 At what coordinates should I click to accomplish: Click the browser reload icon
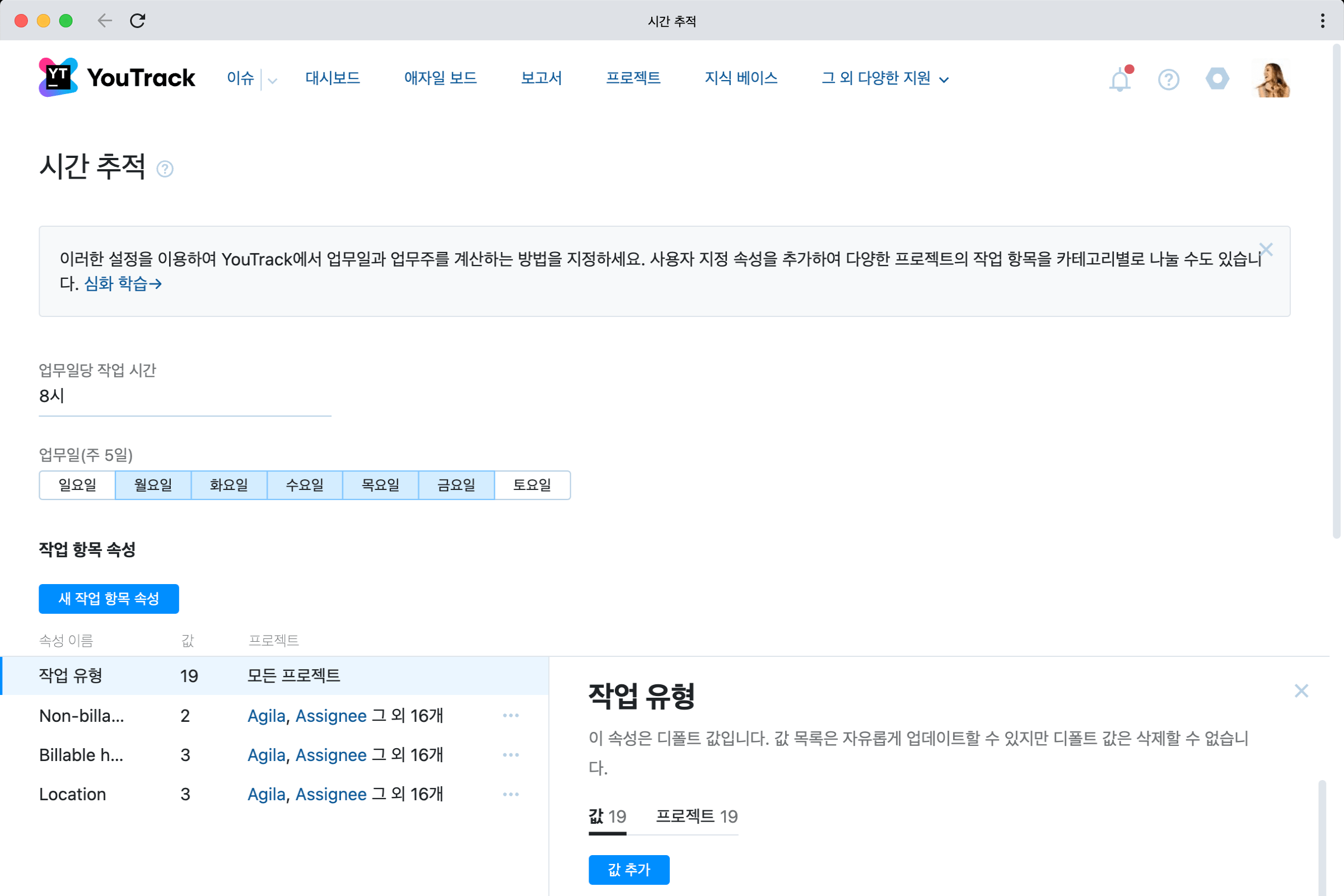click(138, 21)
